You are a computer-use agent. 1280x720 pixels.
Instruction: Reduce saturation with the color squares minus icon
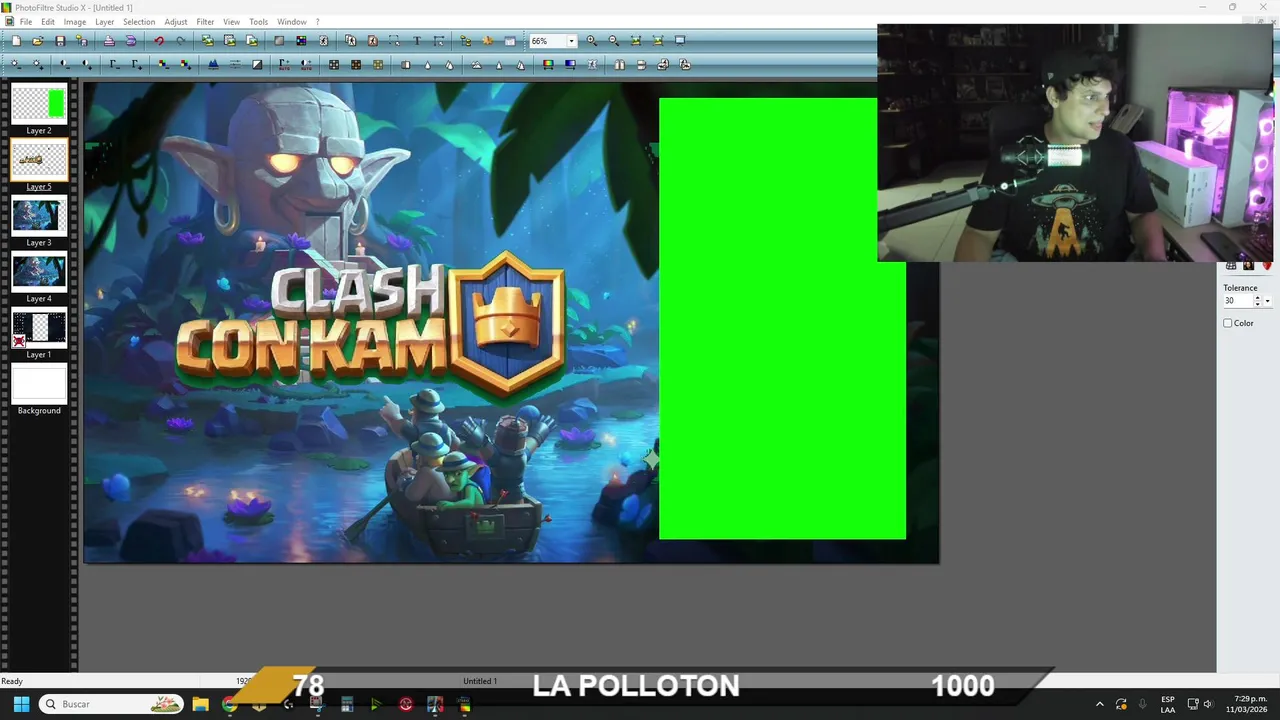[163, 64]
